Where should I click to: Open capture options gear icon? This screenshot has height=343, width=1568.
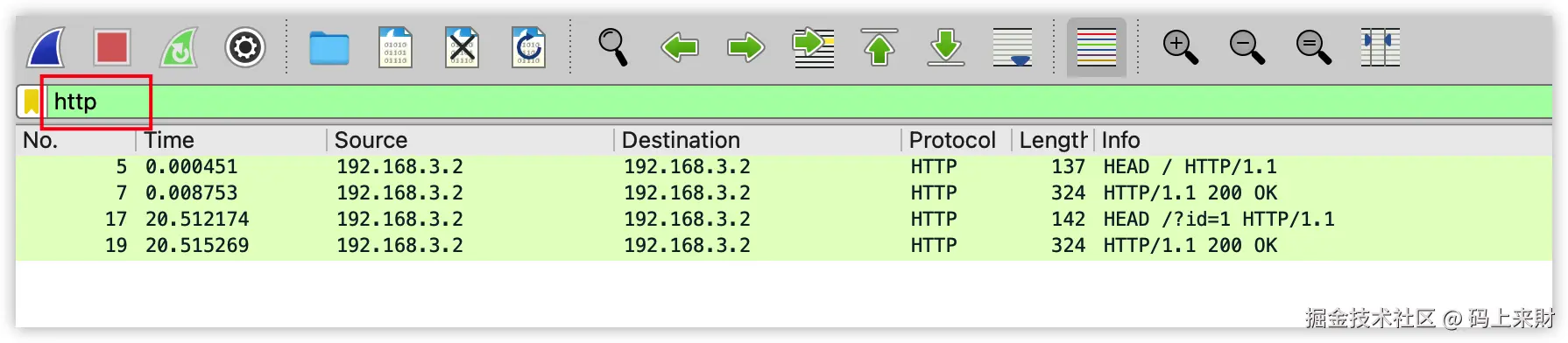245,46
